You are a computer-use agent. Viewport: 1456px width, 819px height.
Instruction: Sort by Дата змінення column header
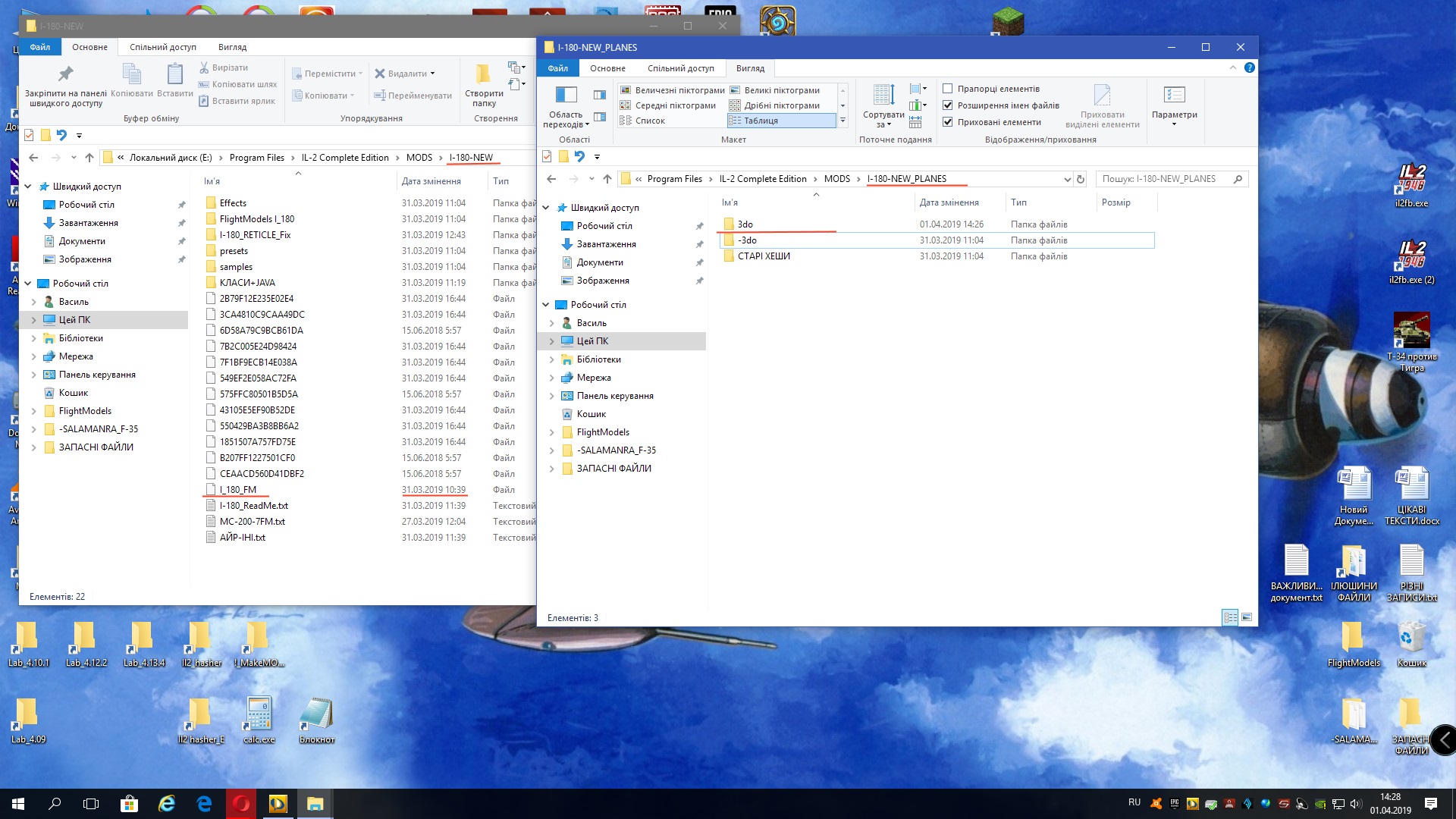[949, 202]
